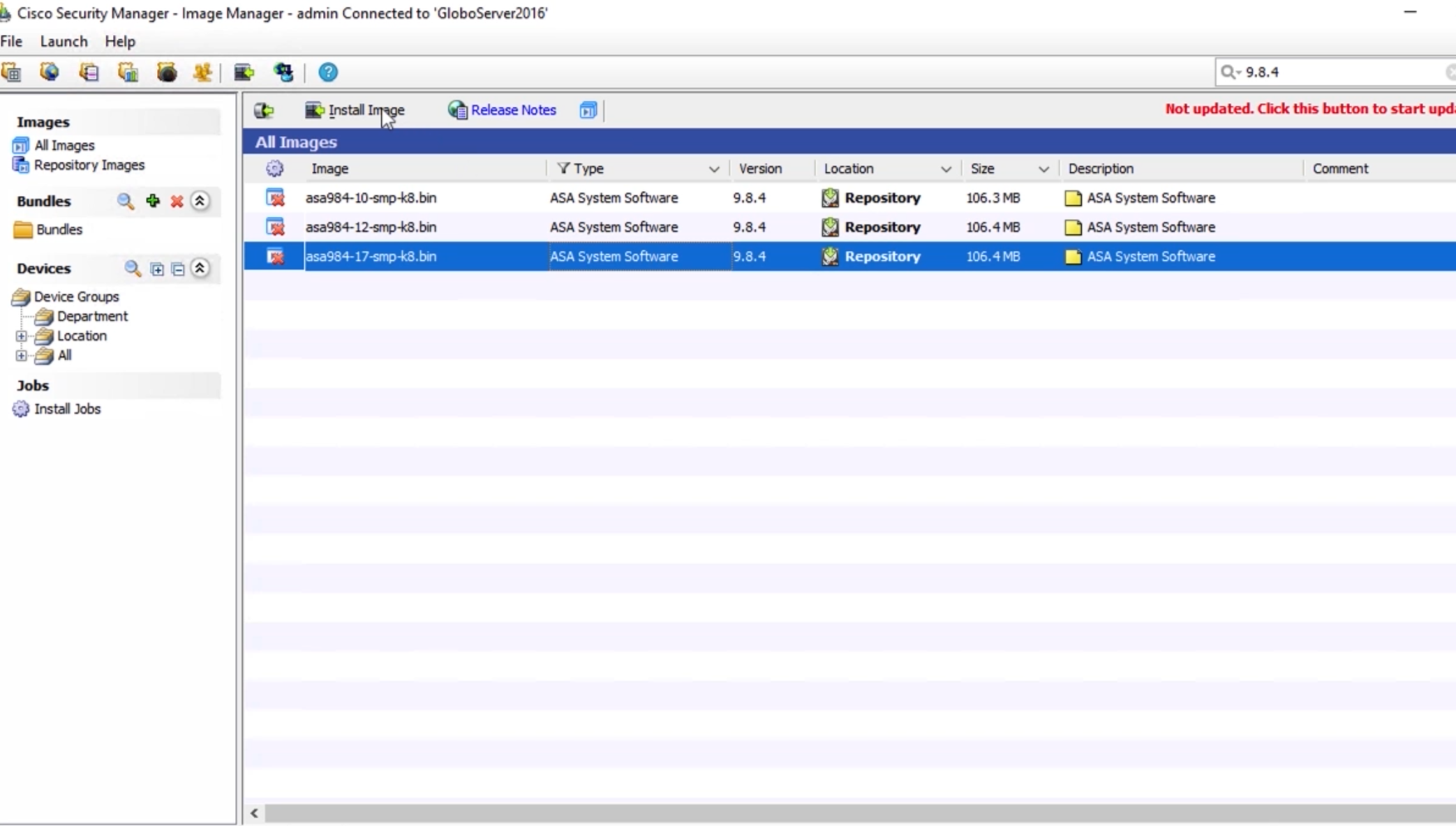
Task: Click the globe download icon in the main toolbar
Action: pos(283,72)
